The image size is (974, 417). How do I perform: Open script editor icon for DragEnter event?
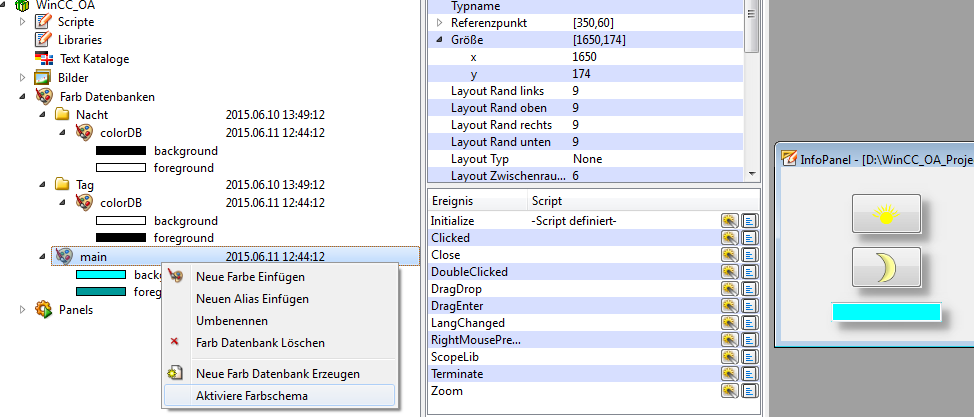(750, 306)
